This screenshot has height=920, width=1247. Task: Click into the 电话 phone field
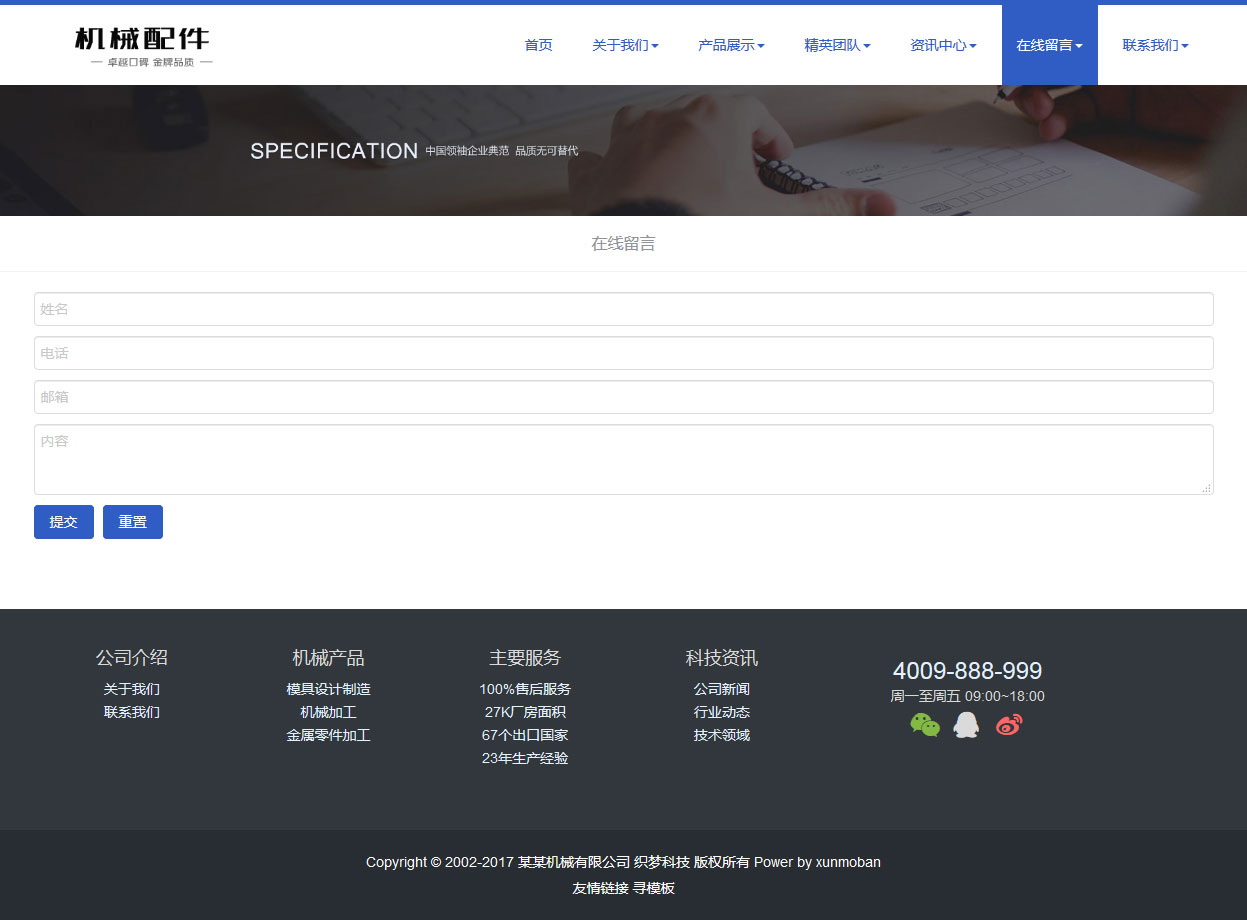623,353
